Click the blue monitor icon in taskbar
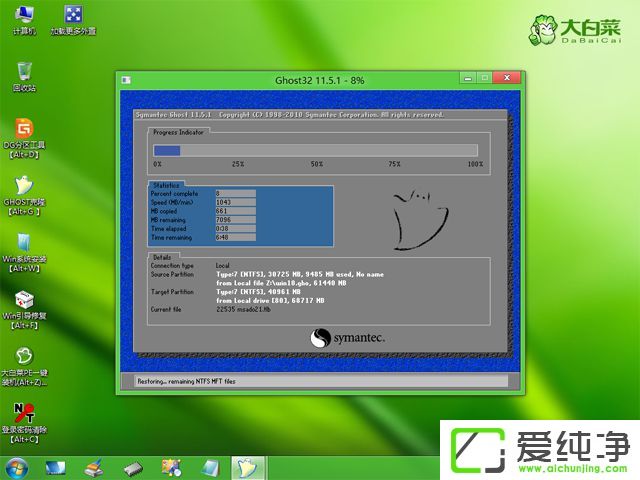The image size is (640, 480). click(55, 467)
